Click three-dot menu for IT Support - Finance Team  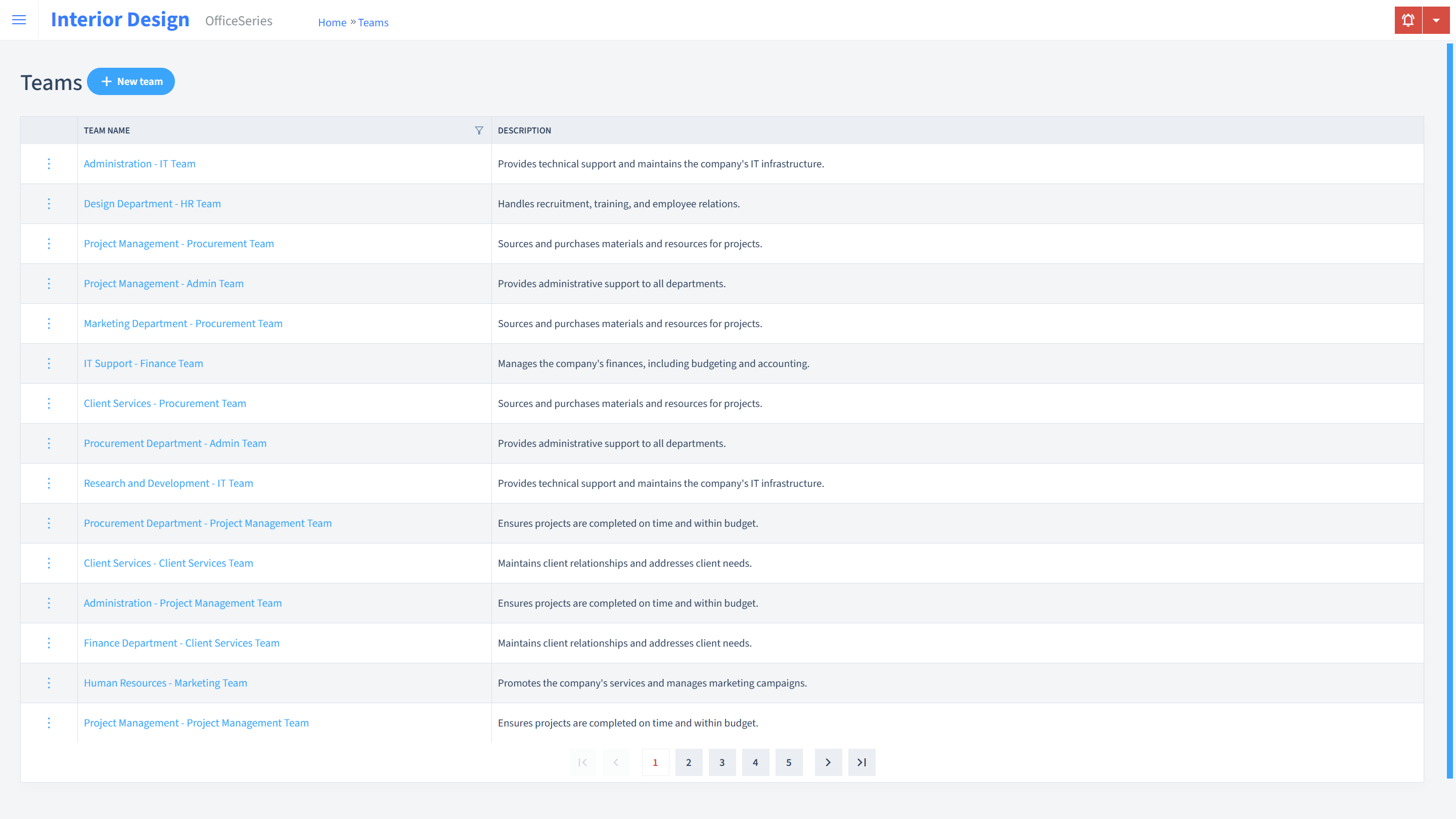[x=48, y=363]
